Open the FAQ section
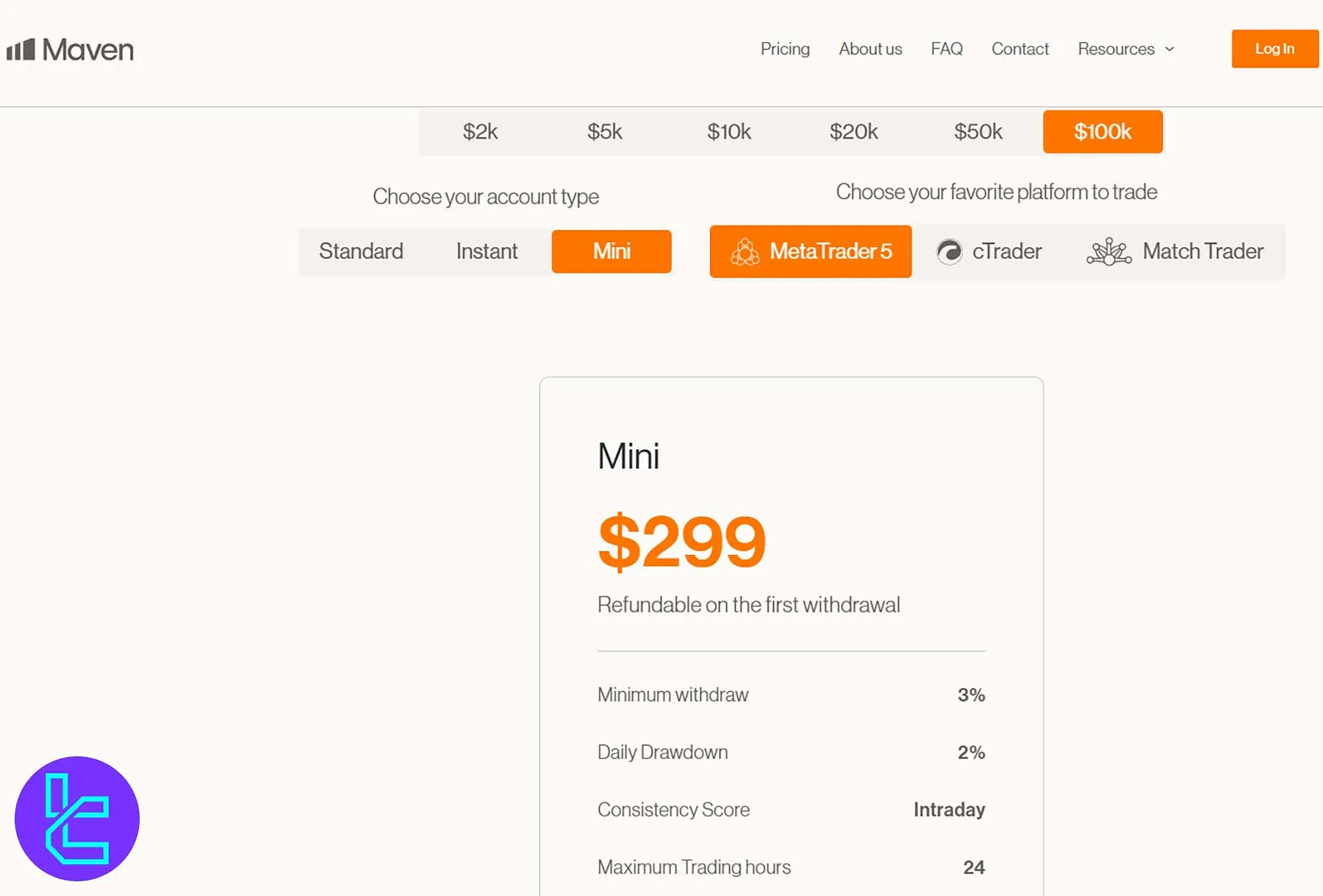Viewport: 1323px width, 896px height. pos(947,49)
